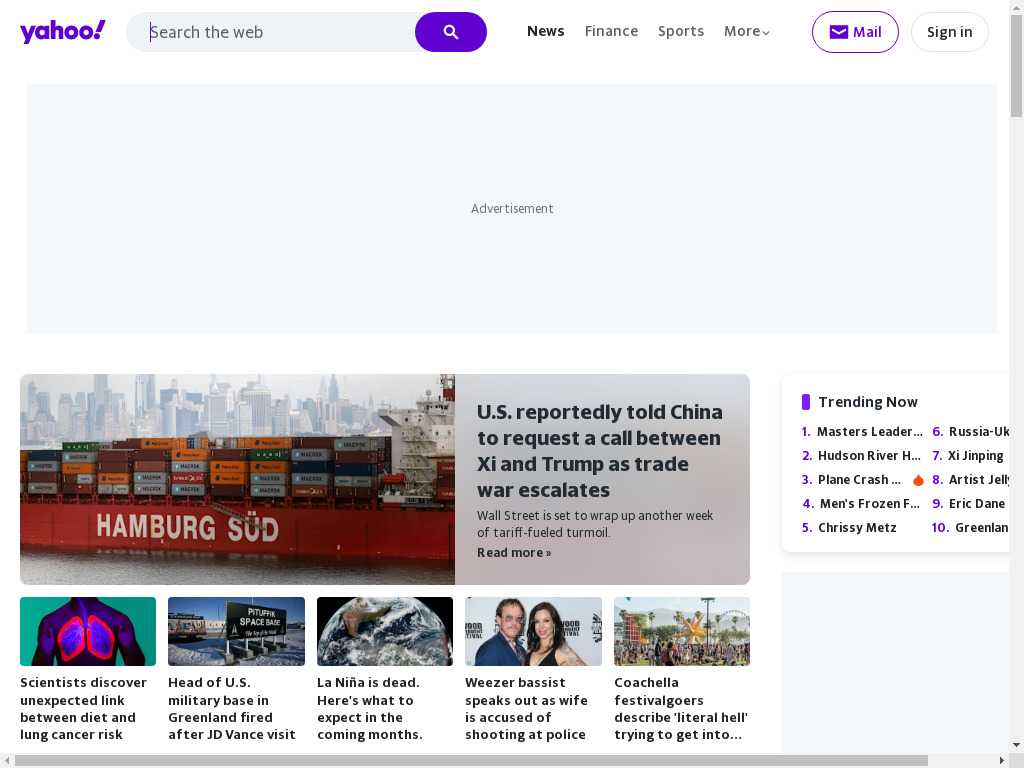
Task: Select trending topic Plane Crash
Action: click(859, 480)
